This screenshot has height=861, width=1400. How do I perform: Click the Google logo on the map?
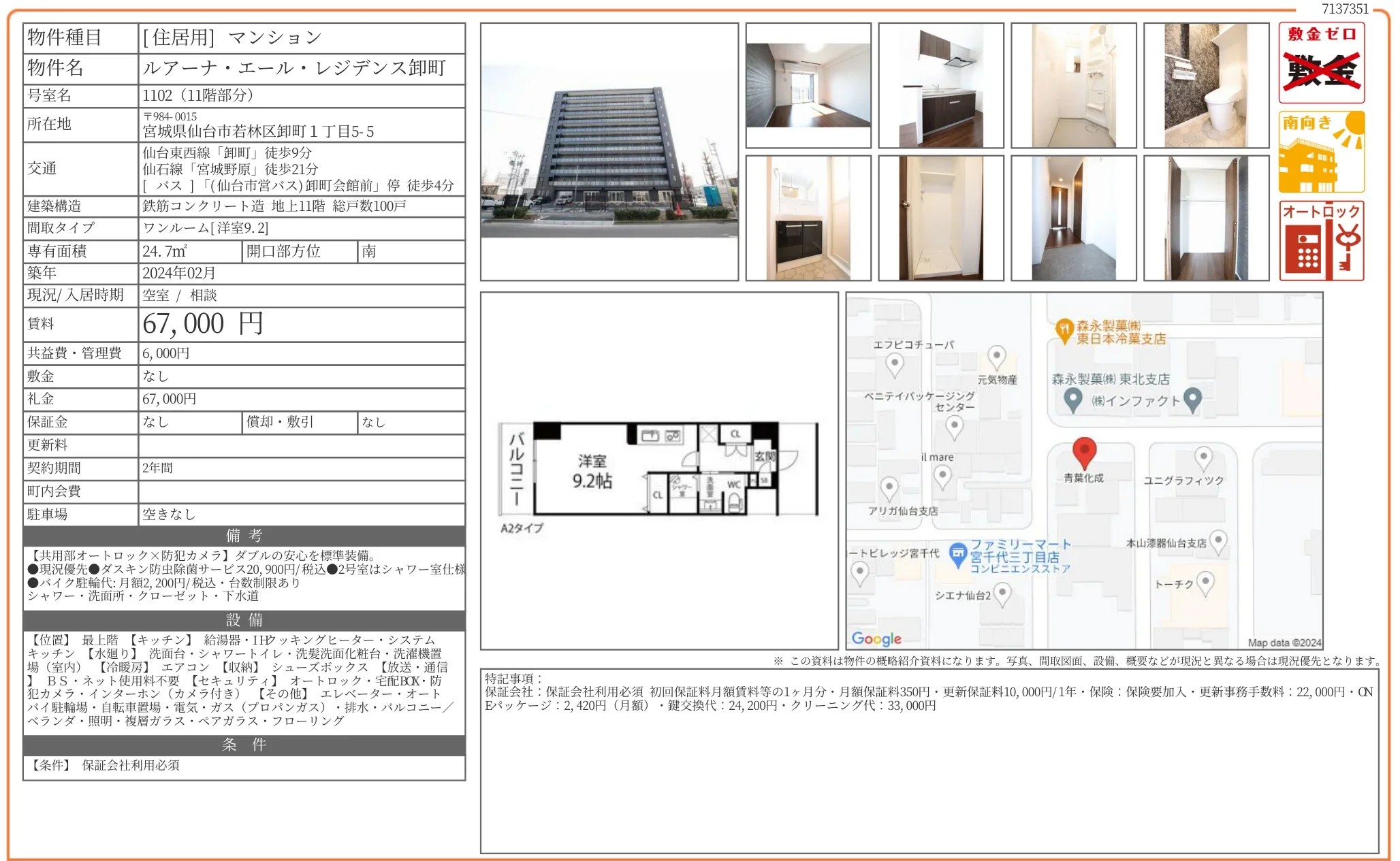pyautogui.click(x=876, y=638)
